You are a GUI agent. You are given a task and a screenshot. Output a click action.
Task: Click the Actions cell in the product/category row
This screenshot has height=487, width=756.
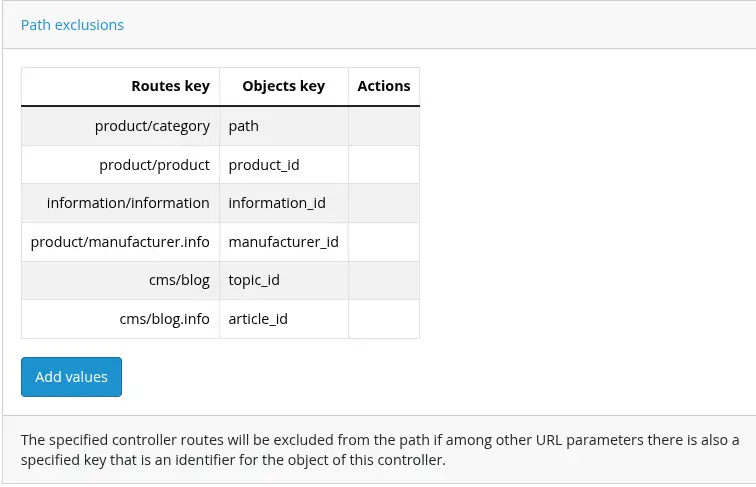click(383, 126)
